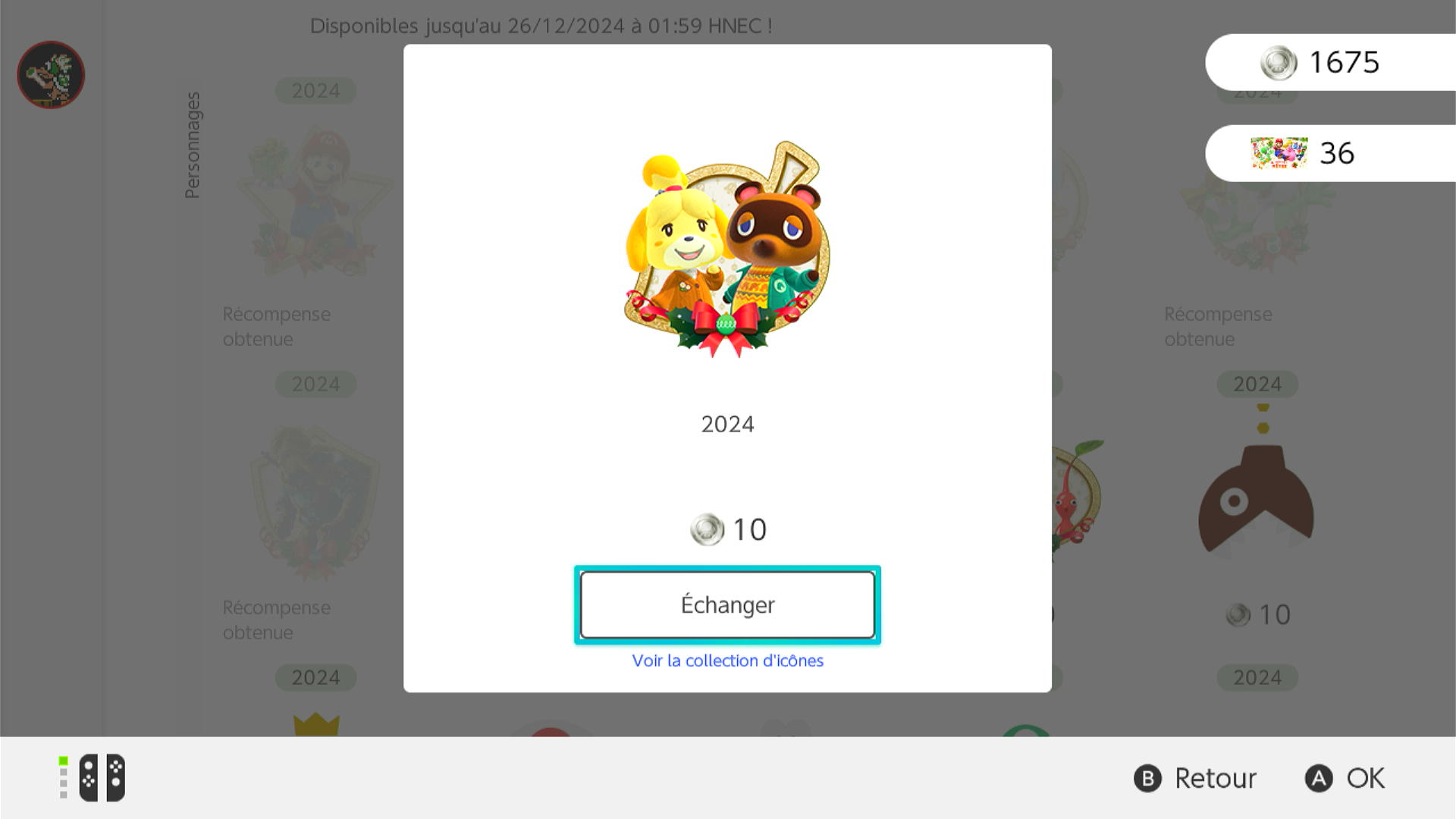Viewport: 1456px width, 819px height.
Task: Open the Voir la collection d'icônes link
Action: [727, 661]
